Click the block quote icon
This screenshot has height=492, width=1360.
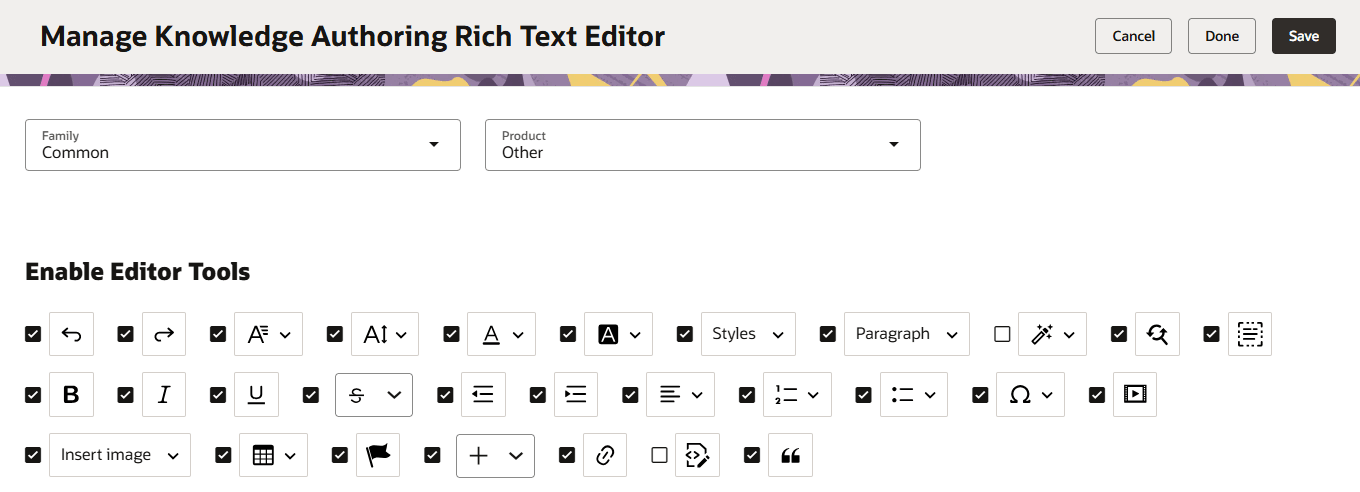coord(790,455)
